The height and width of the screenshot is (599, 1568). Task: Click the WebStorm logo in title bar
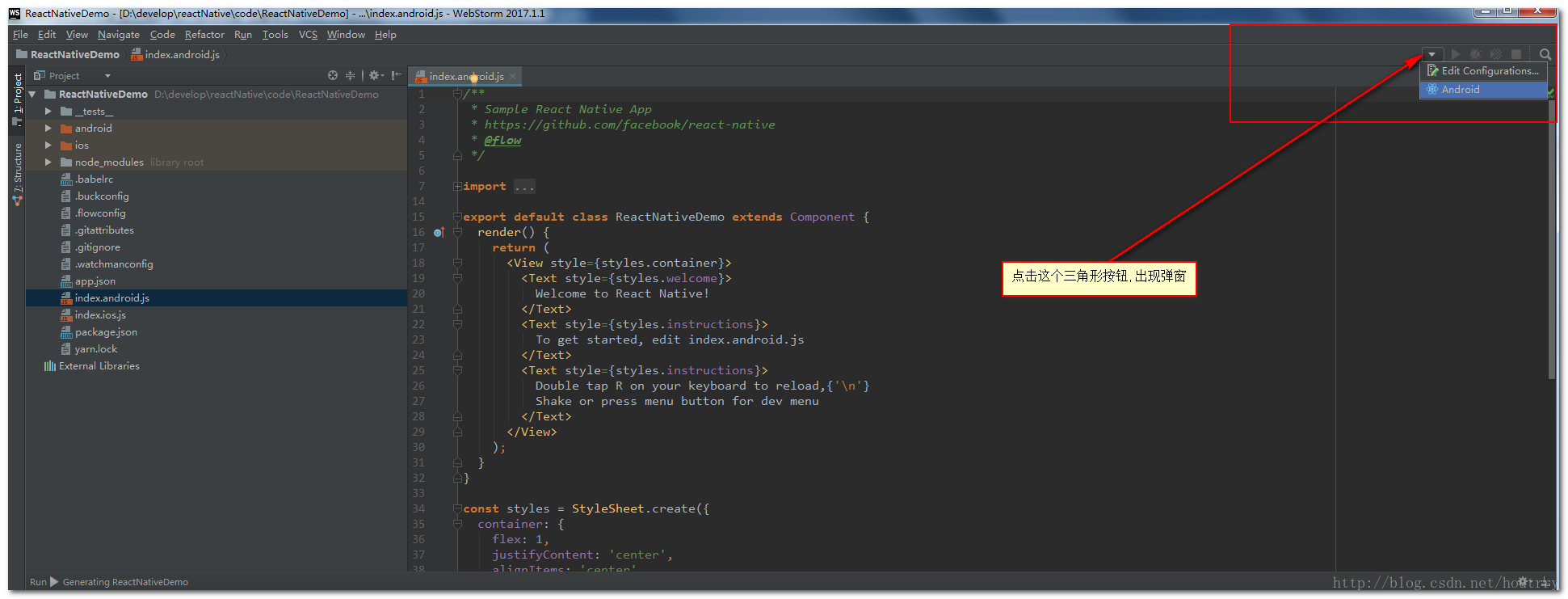15,13
